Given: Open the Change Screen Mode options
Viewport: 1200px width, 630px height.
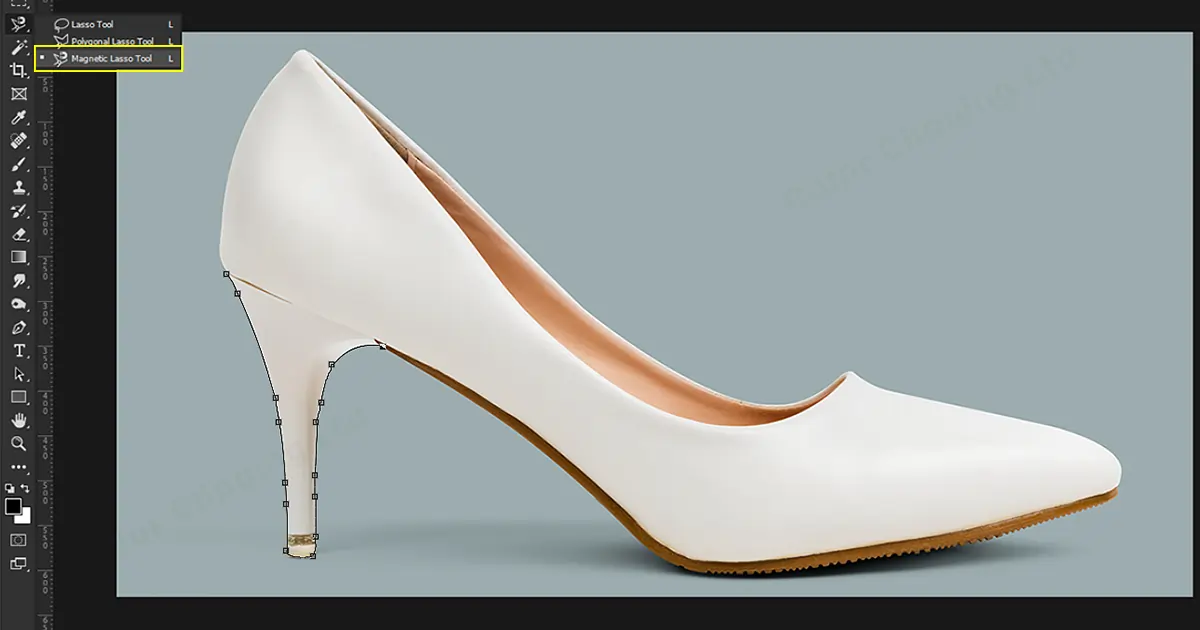Looking at the screenshot, I should pos(18,563).
